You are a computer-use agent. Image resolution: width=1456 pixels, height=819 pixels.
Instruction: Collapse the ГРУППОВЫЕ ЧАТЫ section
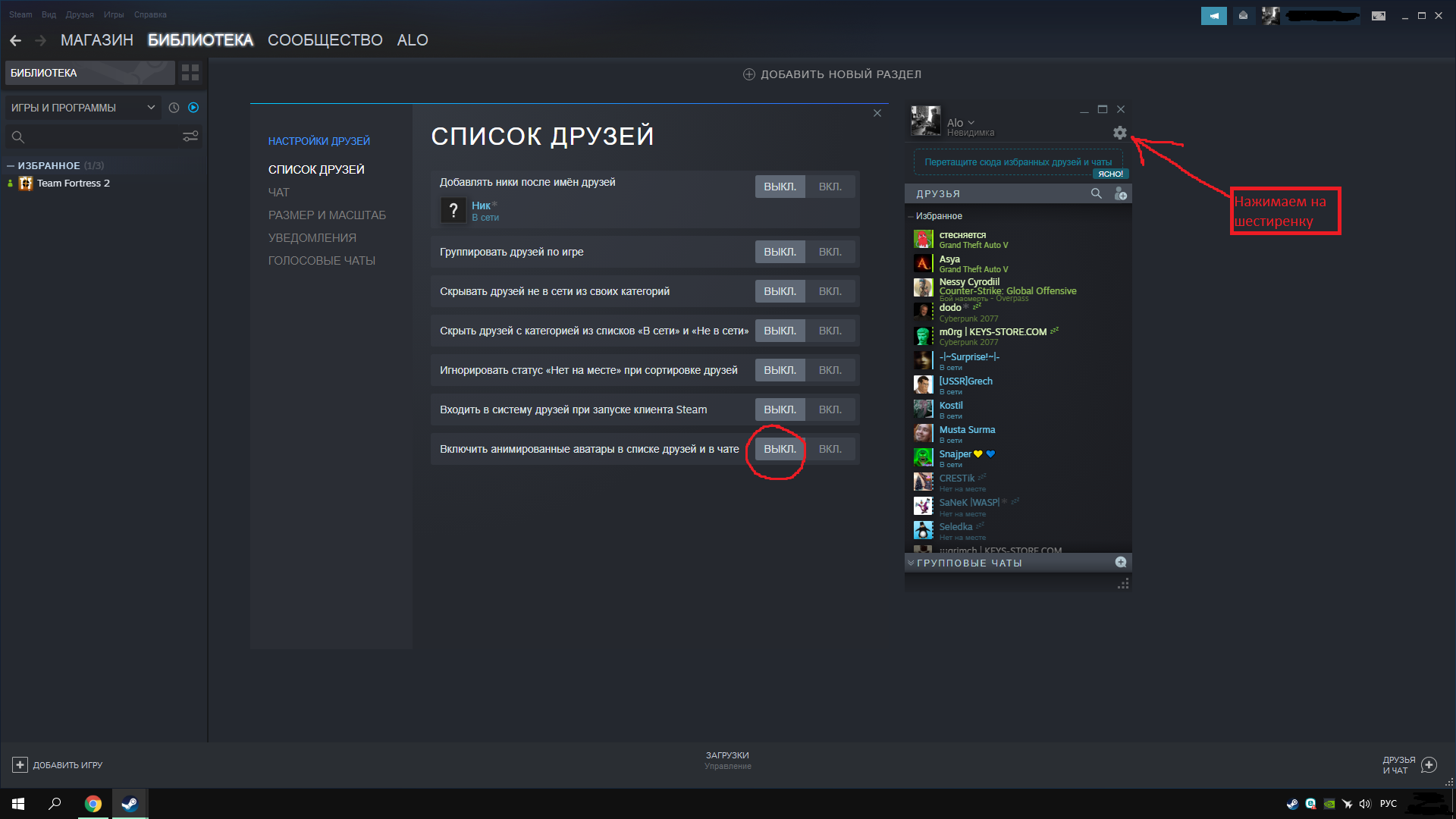pyautogui.click(x=911, y=563)
